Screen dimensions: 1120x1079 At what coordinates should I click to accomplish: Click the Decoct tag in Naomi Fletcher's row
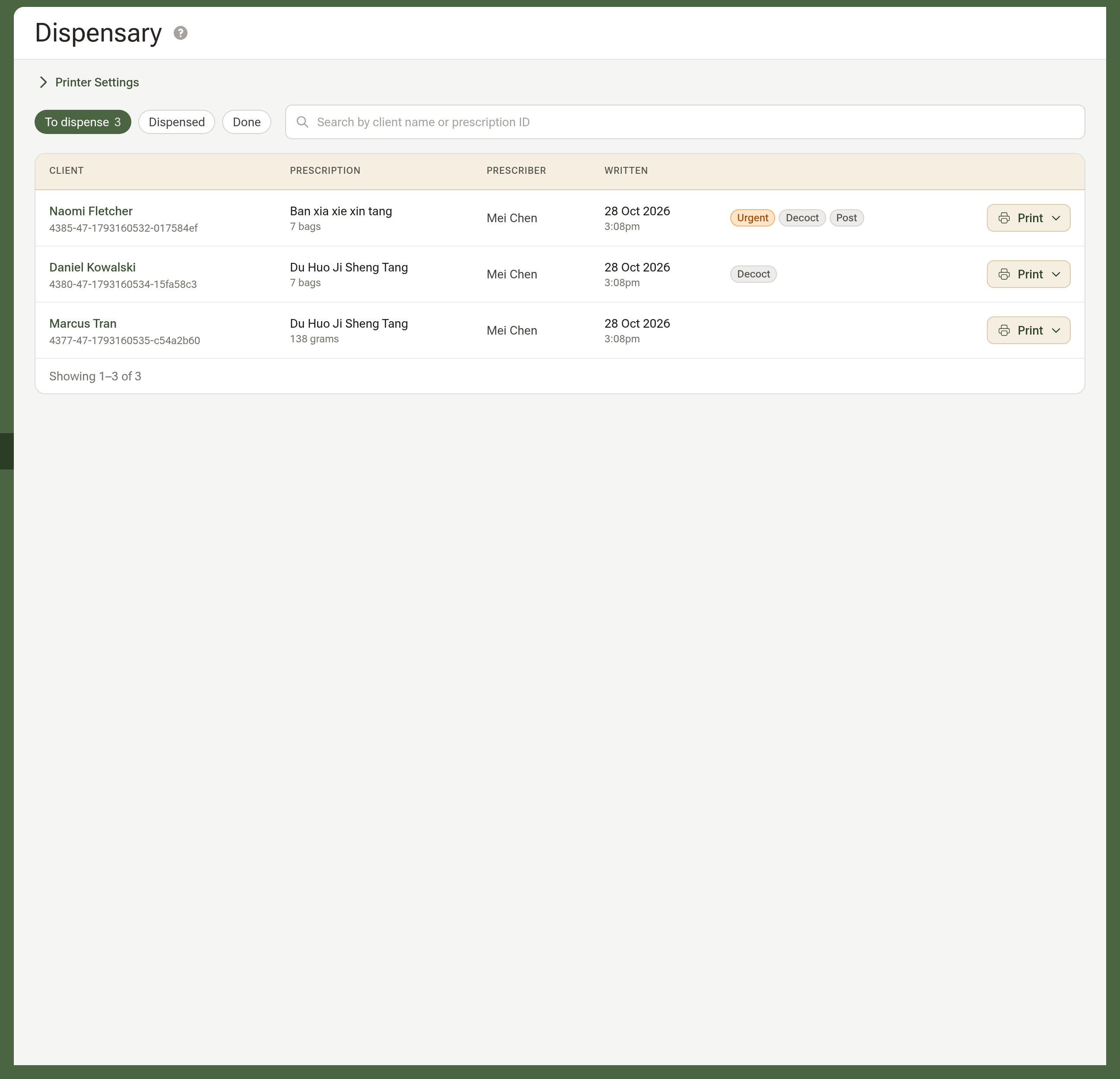point(802,218)
